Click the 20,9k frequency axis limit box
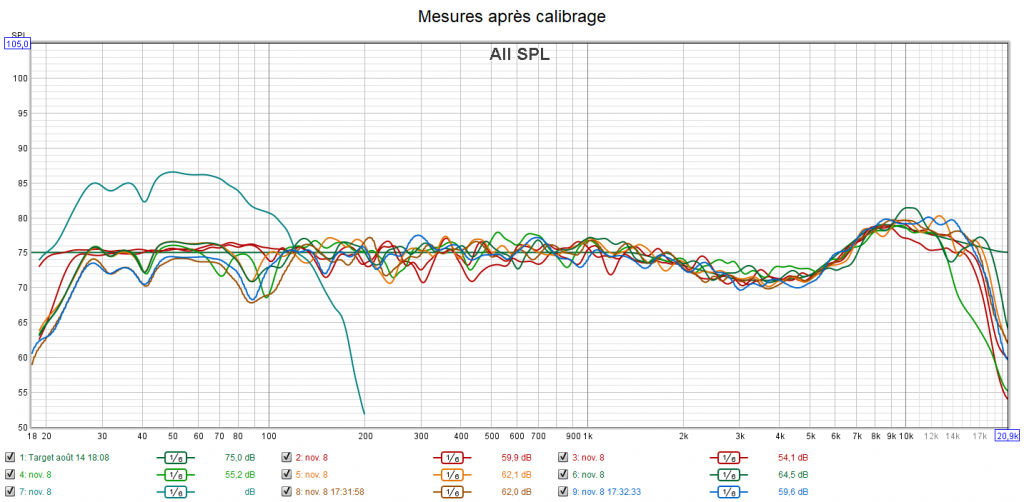This screenshot has width=1024, height=502. click(1007, 436)
